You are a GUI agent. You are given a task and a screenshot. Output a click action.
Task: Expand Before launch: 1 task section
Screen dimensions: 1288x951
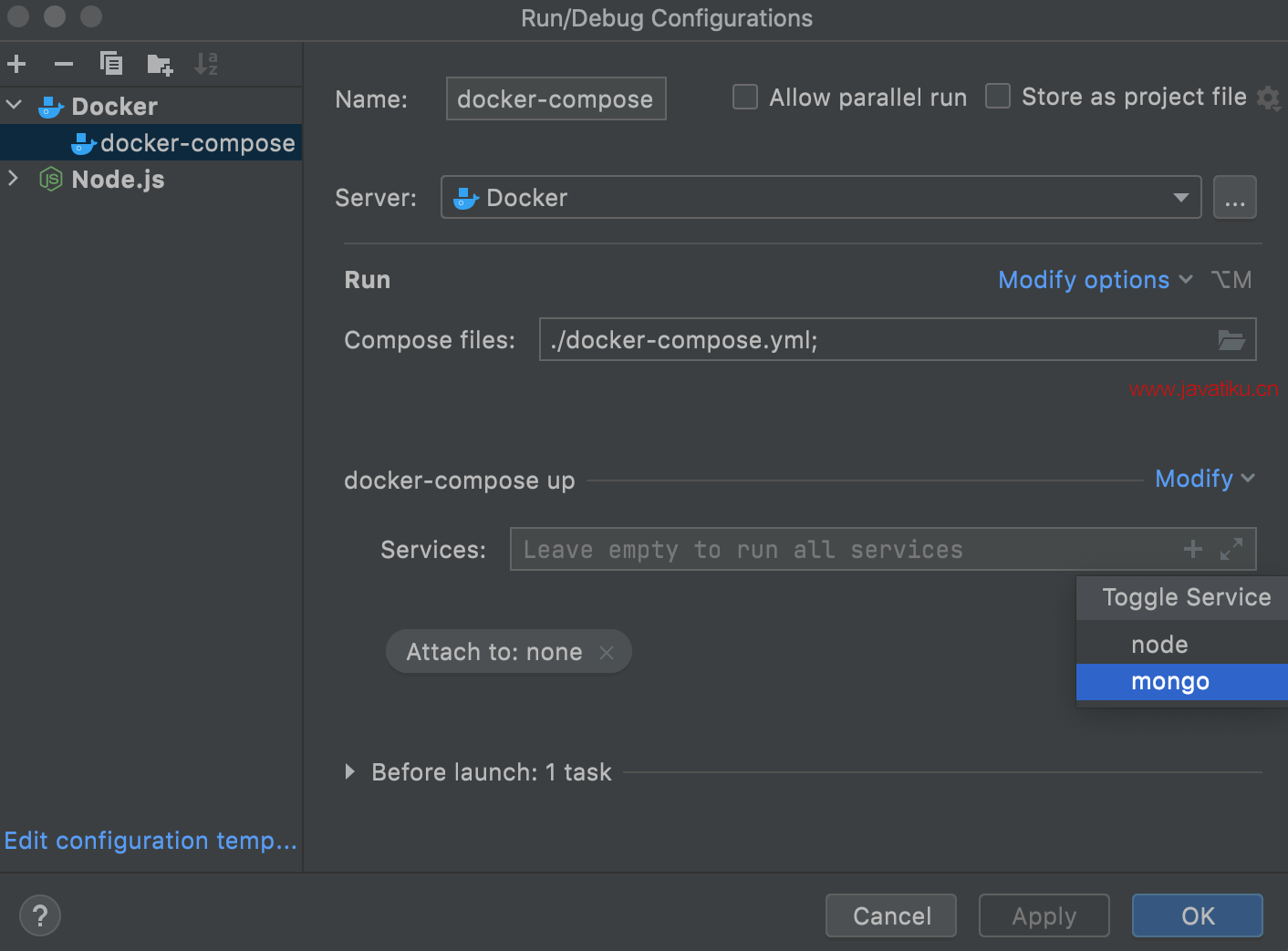[350, 772]
